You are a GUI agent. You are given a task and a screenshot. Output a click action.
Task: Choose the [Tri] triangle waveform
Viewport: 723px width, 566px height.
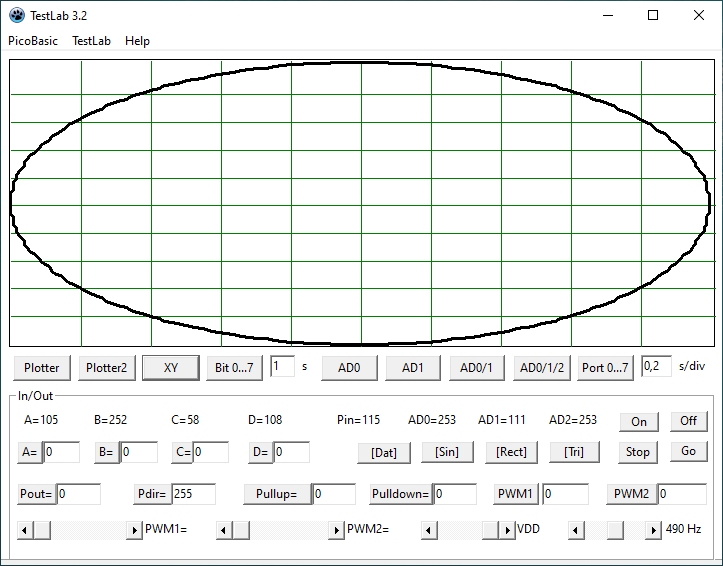(574, 452)
